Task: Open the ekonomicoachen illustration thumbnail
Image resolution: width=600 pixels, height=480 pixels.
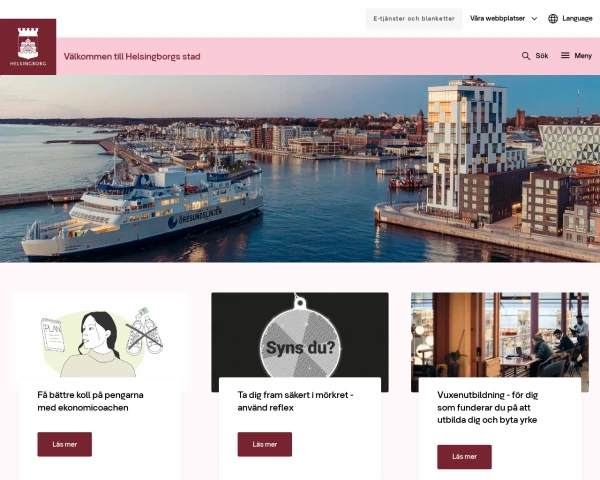Action: 100,335
